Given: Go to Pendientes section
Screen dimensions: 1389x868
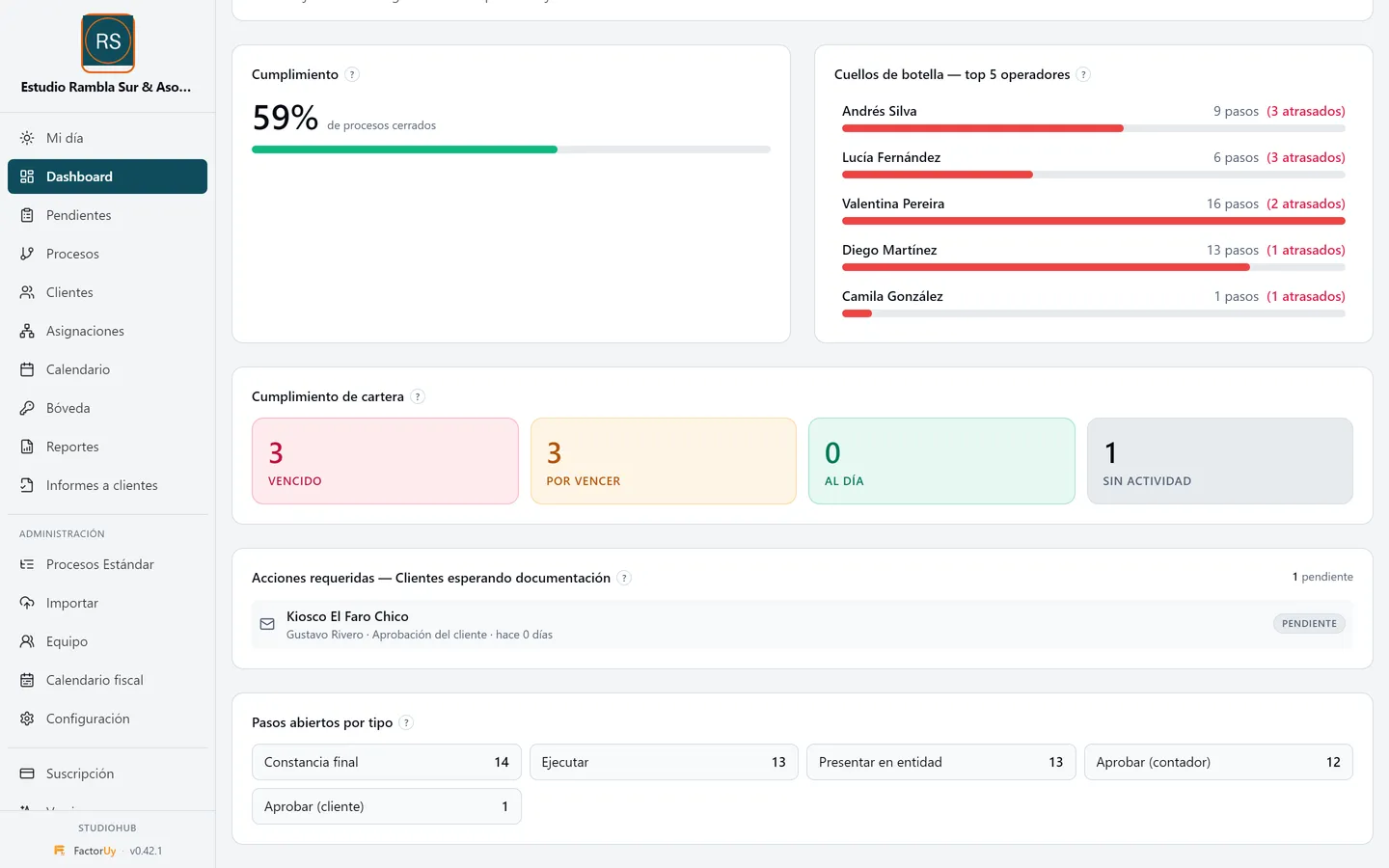Looking at the screenshot, I should point(107,215).
